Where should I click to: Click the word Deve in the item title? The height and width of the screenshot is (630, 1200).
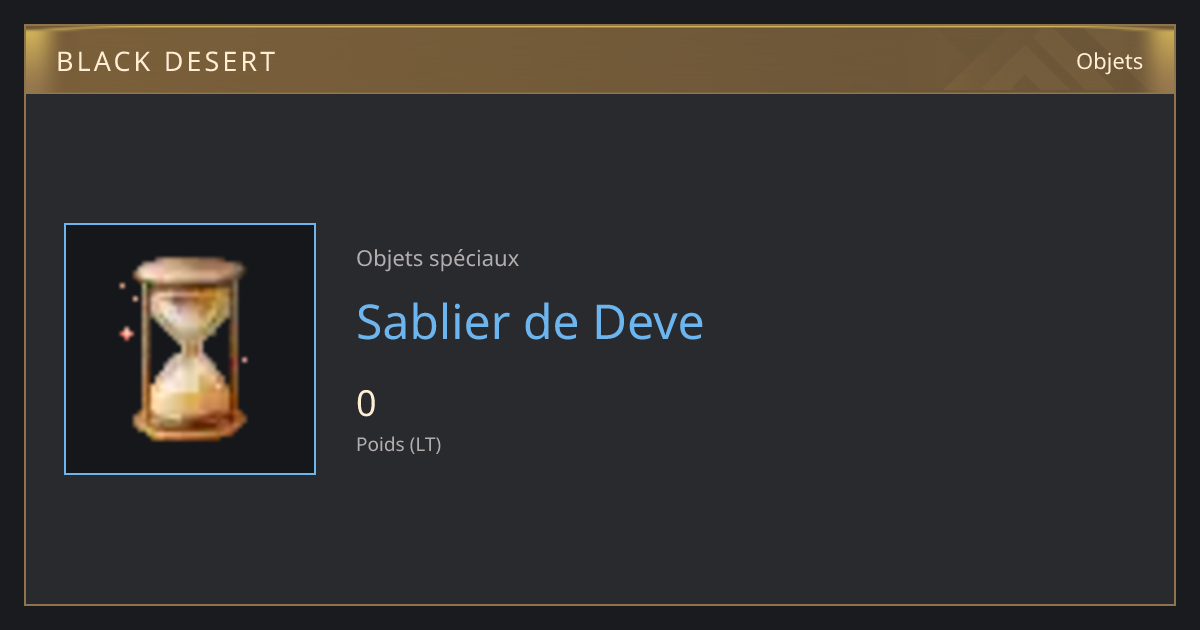[649, 322]
